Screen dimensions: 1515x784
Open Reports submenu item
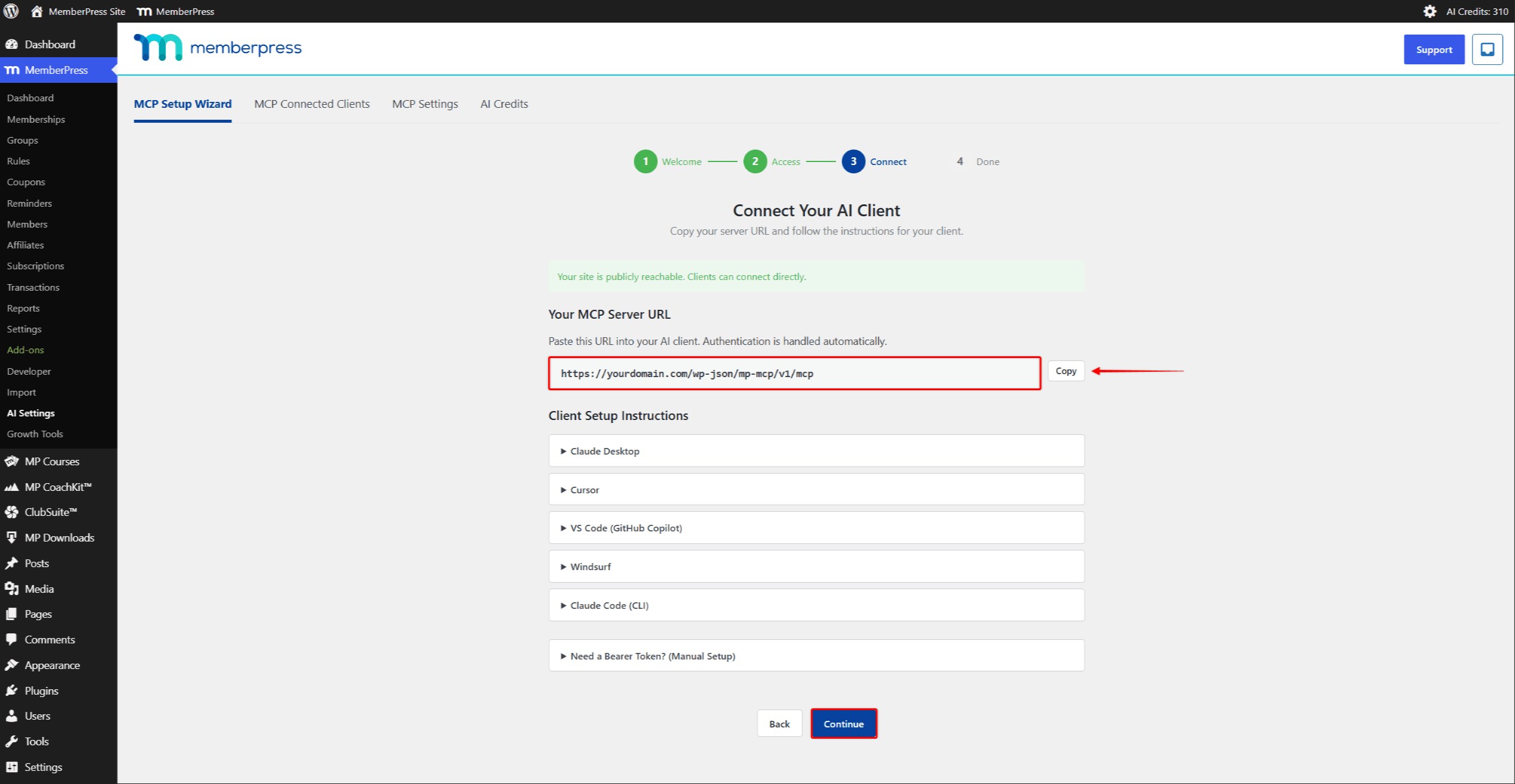[23, 308]
